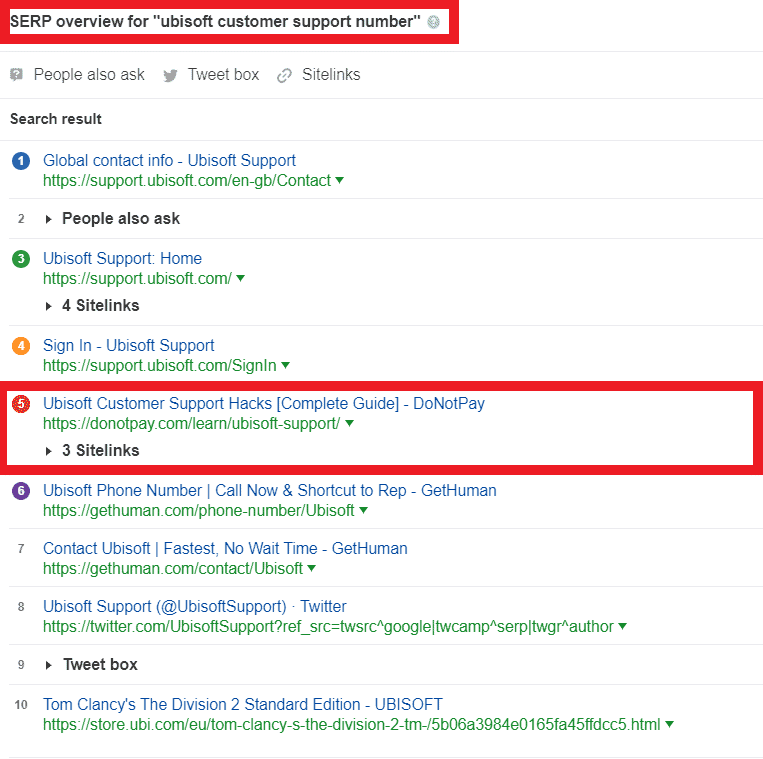Click the People also ask legend label at top
The width and height of the screenshot is (763, 759).
click(89, 74)
